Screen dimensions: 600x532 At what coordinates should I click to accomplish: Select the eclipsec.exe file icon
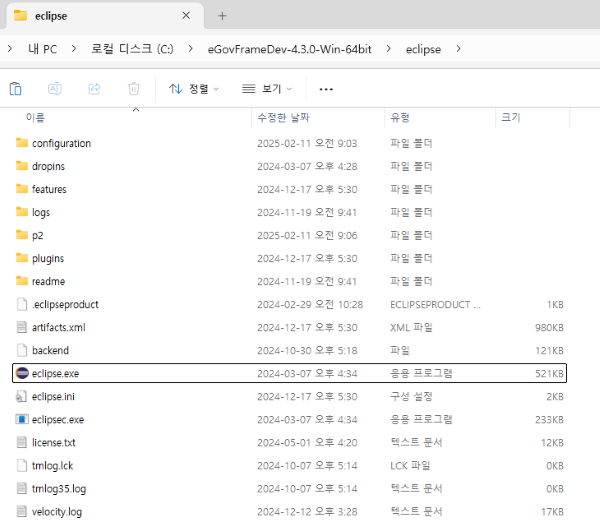pyautogui.click(x=22, y=419)
